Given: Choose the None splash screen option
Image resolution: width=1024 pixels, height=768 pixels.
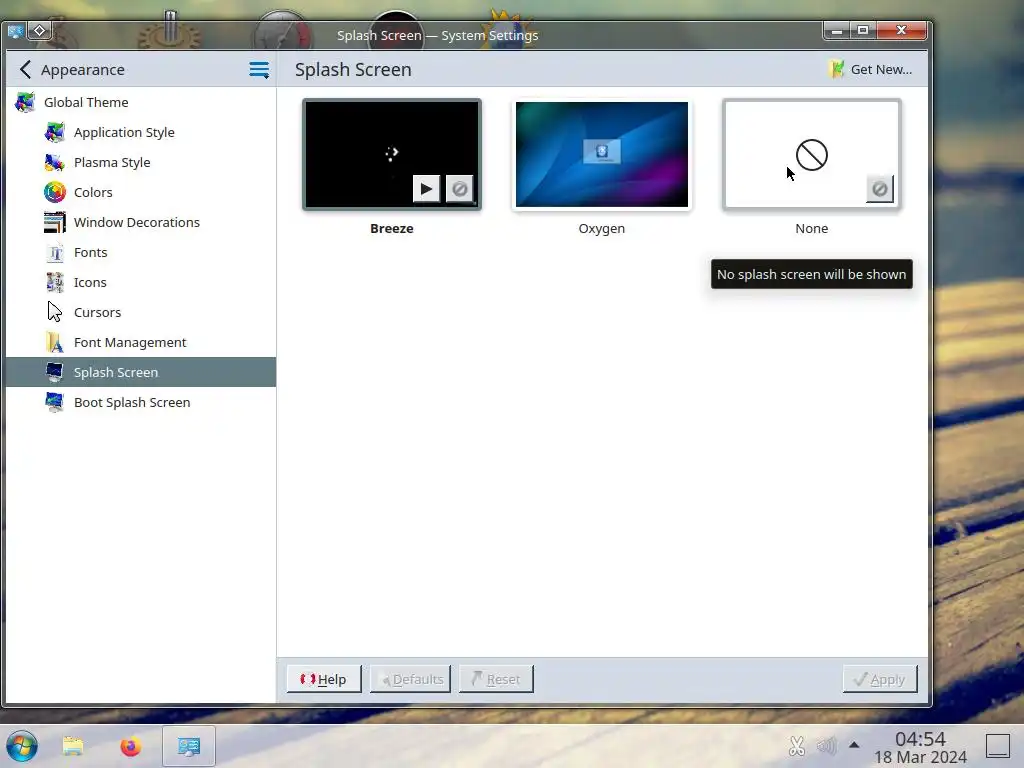Looking at the screenshot, I should pyautogui.click(x=812, y=154).
